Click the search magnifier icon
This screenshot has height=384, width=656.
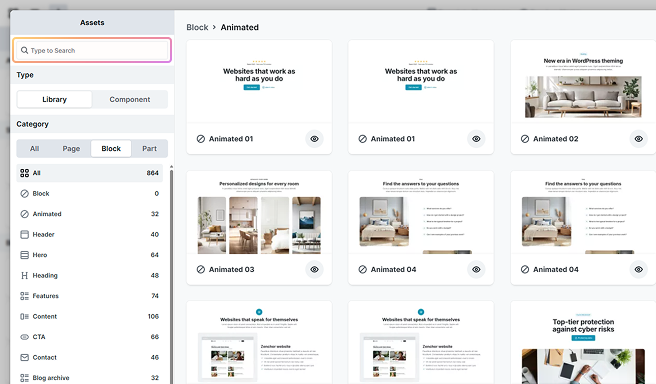point(25,50)
